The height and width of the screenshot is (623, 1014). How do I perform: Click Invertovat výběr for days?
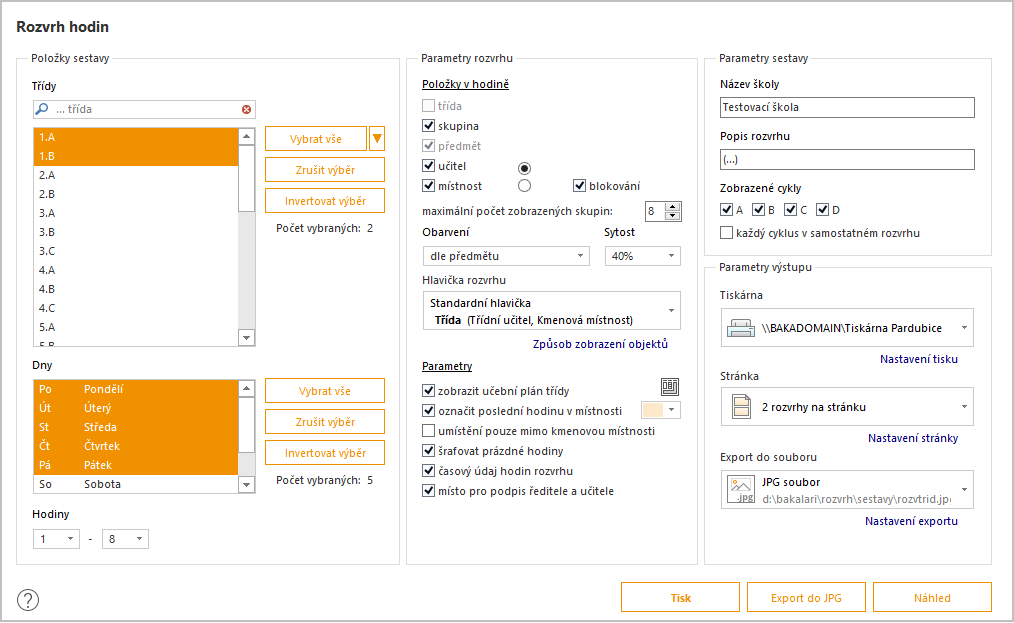click(325, 453)
